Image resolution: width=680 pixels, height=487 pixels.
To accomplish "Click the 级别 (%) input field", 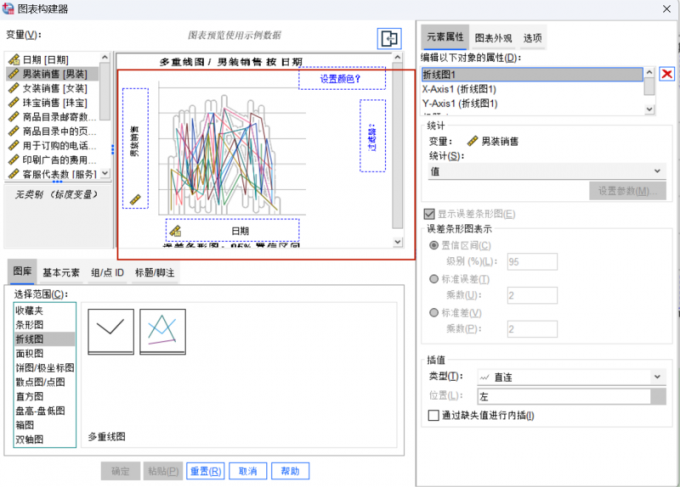I will click(532, 261).
